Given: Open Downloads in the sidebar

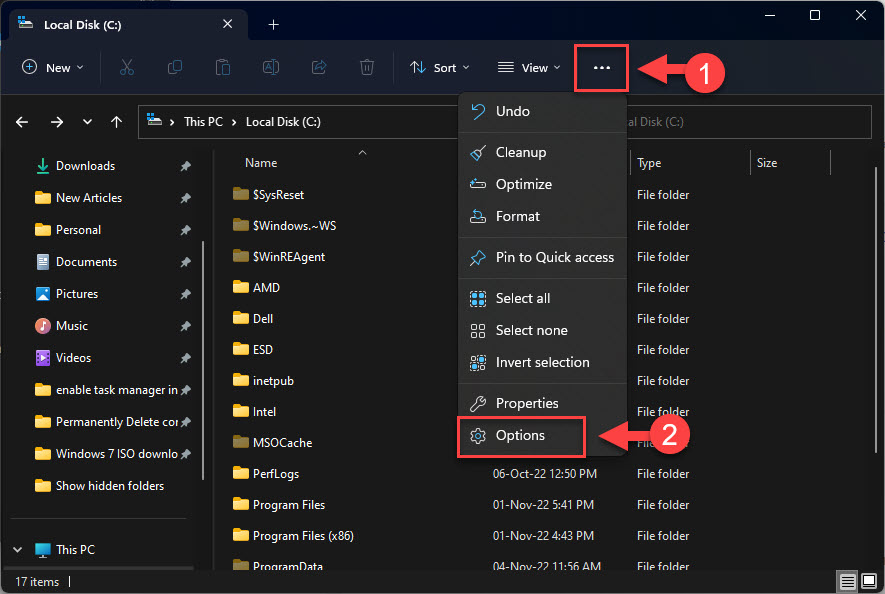Looking at the screenshot, I should tap(85, 166).
